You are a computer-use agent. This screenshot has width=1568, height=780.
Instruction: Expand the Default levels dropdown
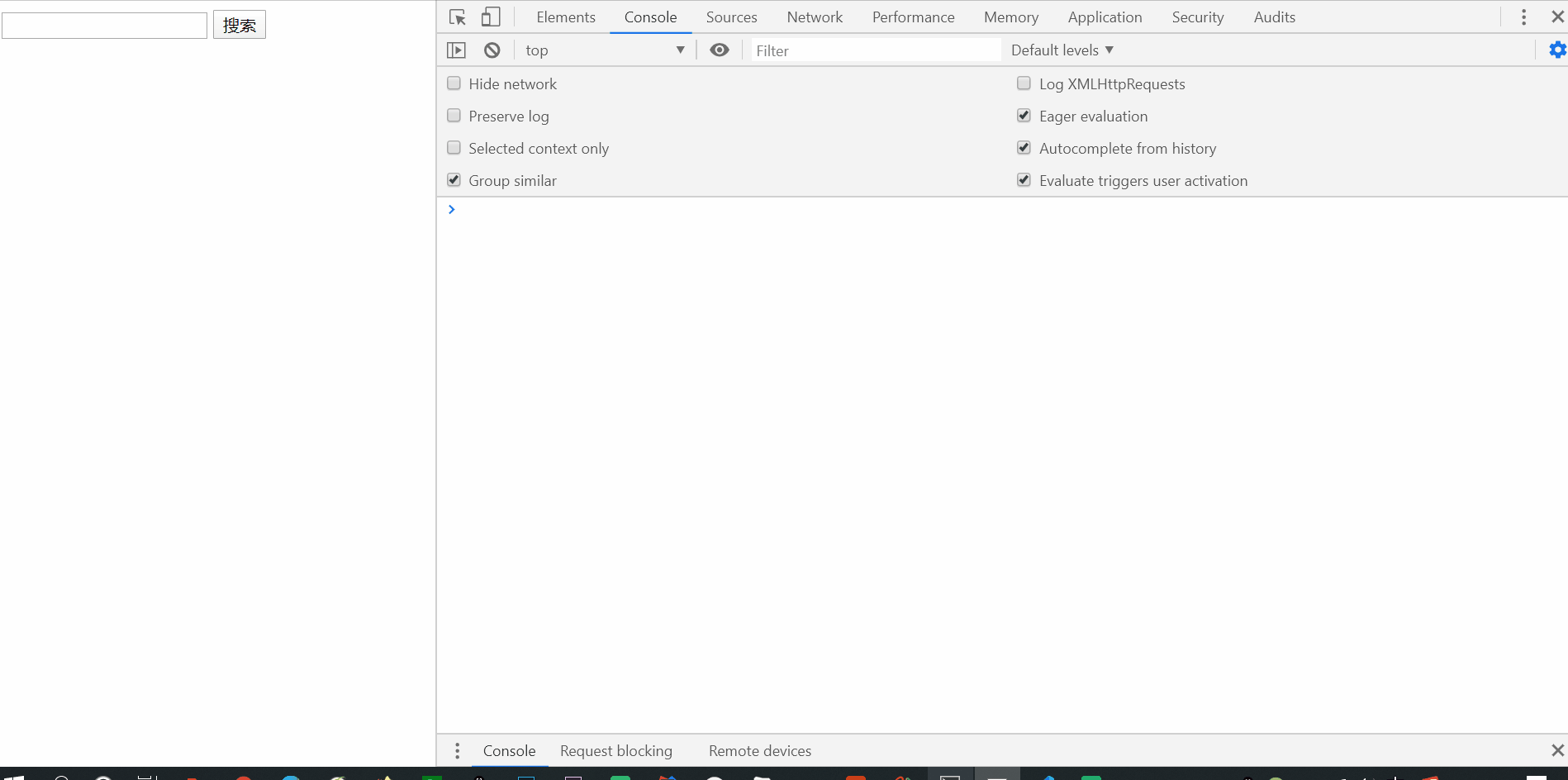(1062, 50)
